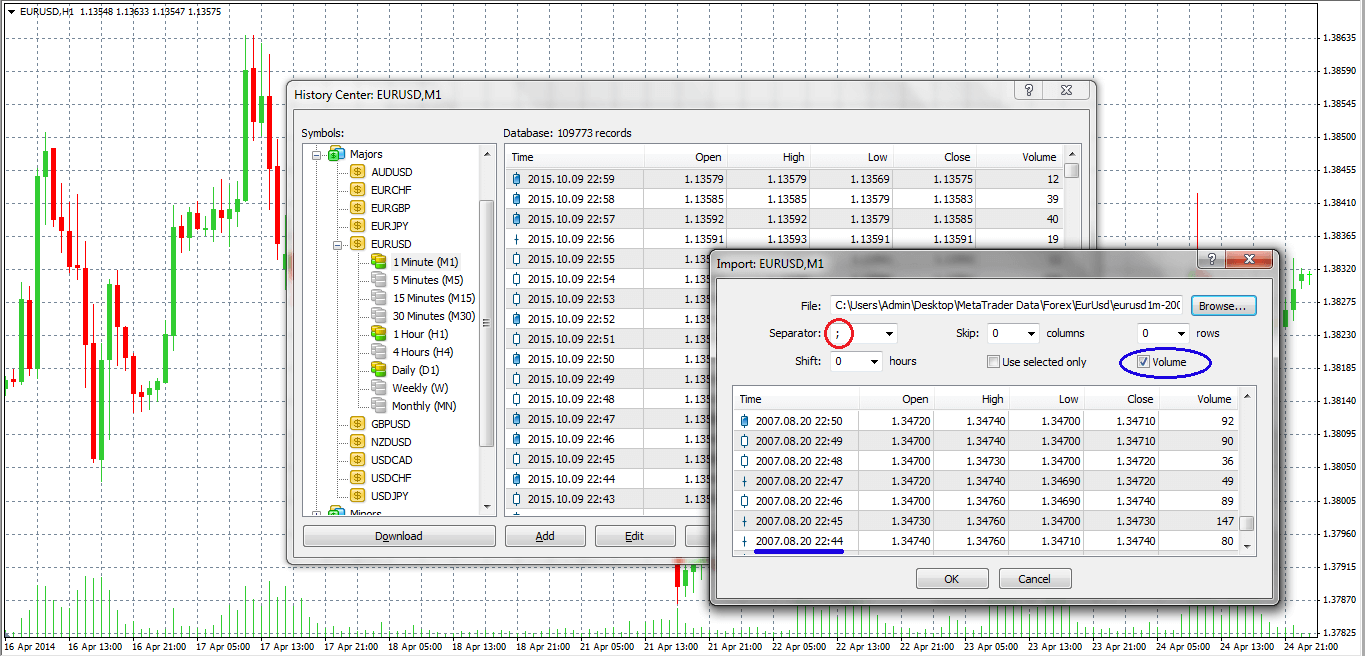The height and width of the screenshot is (656, 1365).
Task: Click the Download button in History Center
Action: 399,536
